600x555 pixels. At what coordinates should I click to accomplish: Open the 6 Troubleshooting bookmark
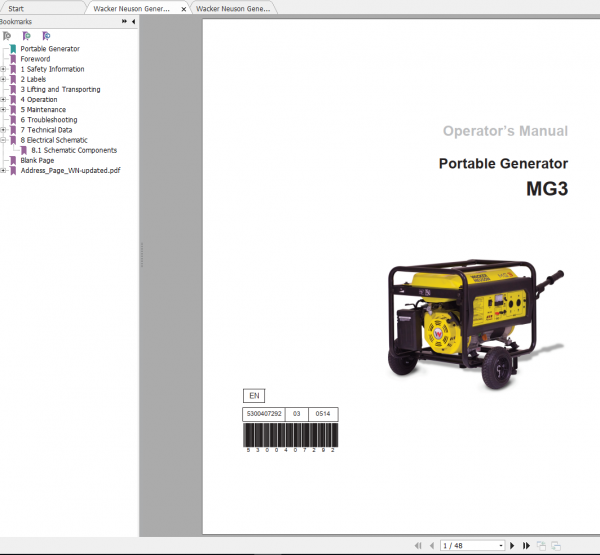tap(49, 120)
